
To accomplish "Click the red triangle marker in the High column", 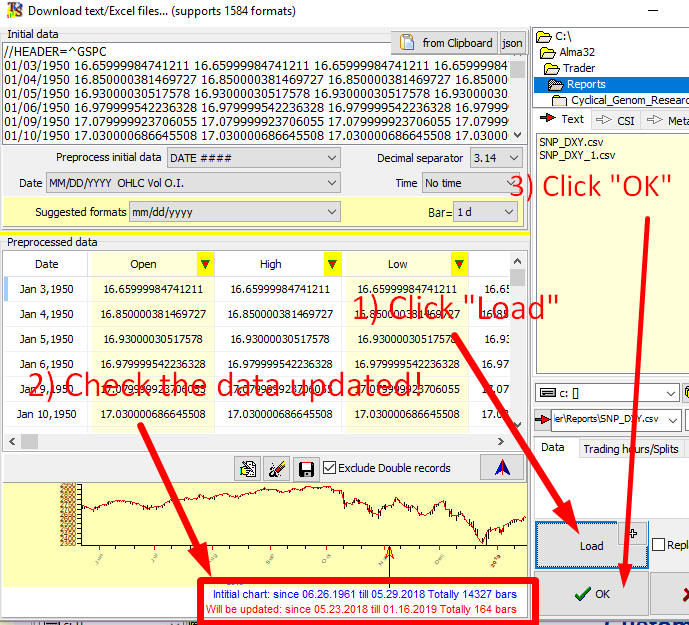I will 332,264.
